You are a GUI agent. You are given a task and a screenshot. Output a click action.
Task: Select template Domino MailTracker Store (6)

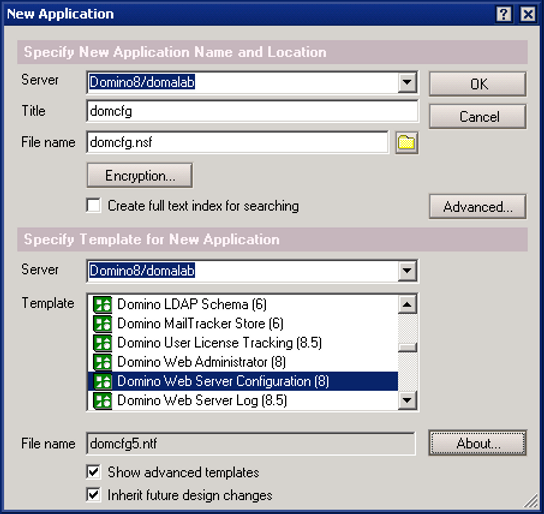pos(243,324)
